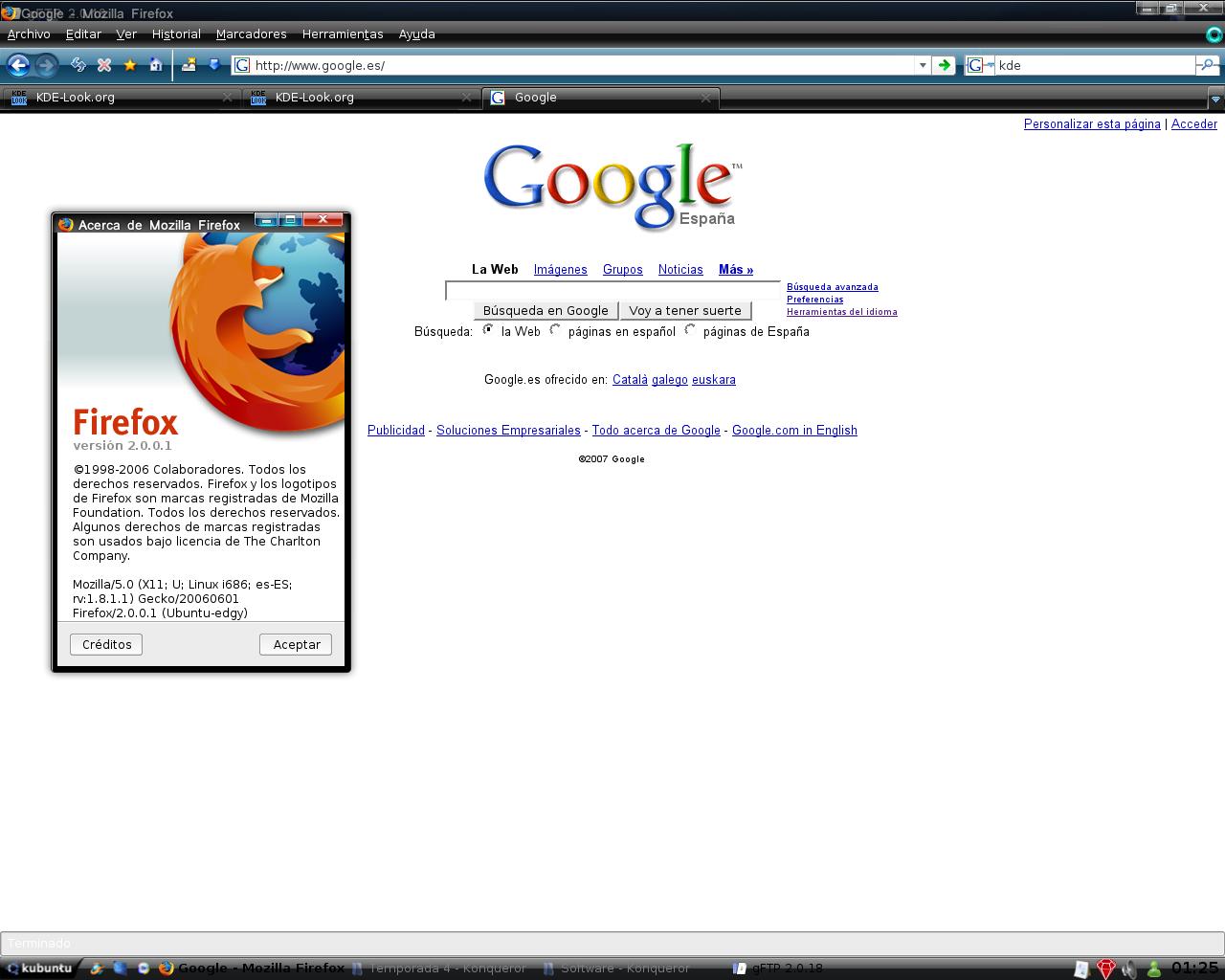Select 'páginas de España' radio button
The height and width of the screenshot is (980, 1225).
coord(690,330)
